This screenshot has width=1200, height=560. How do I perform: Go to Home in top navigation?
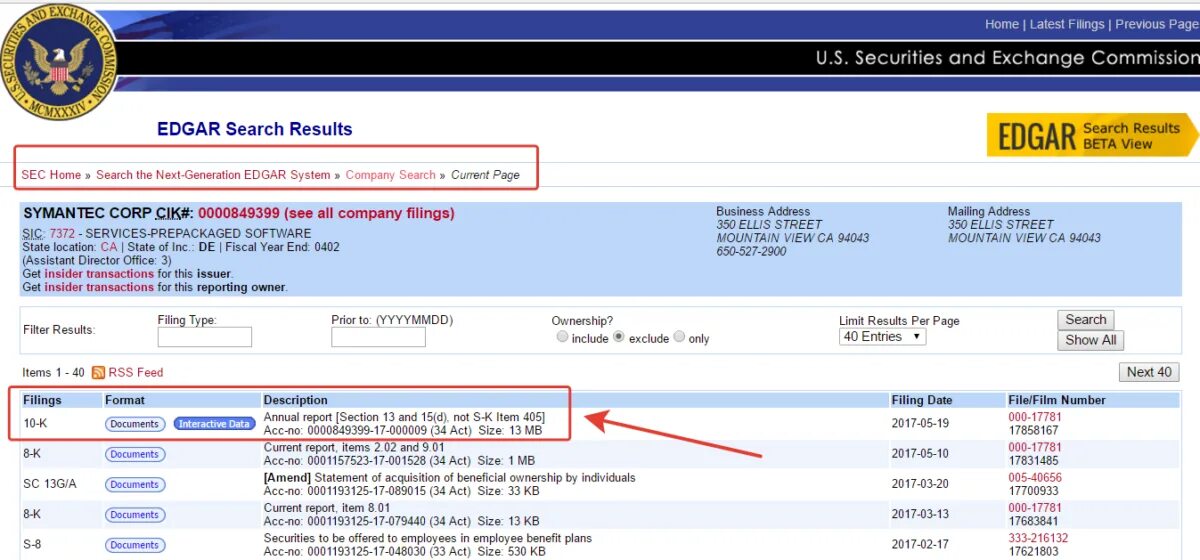click(x=1002, y=24)
